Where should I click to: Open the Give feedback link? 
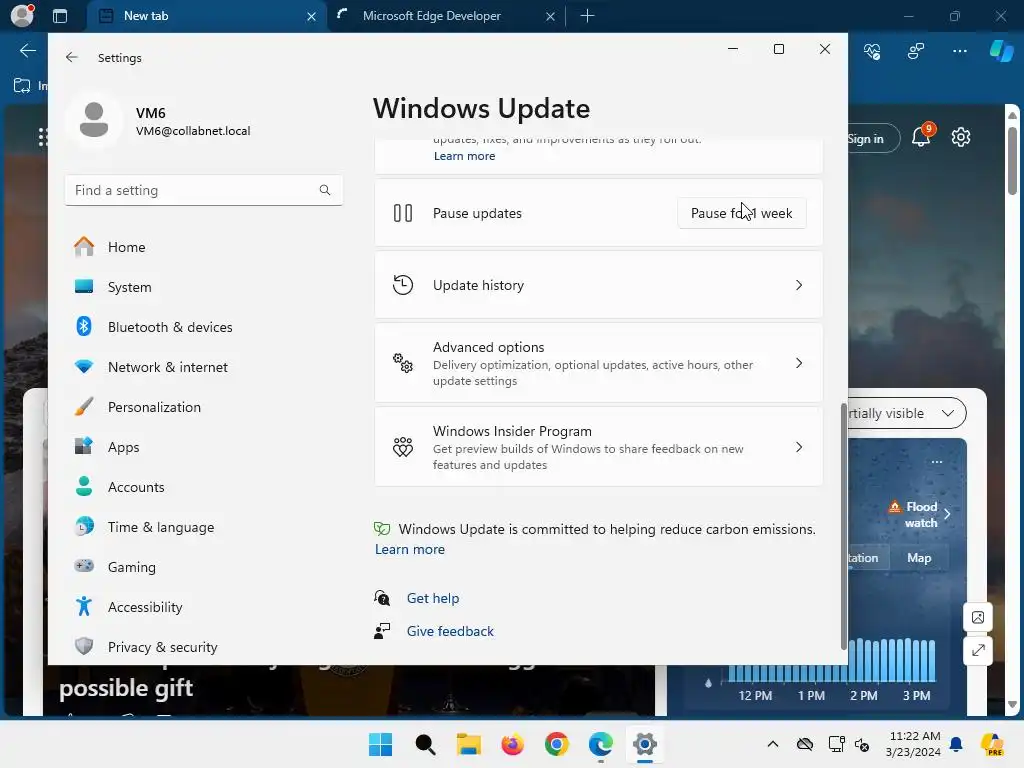[x=450, y=632]
